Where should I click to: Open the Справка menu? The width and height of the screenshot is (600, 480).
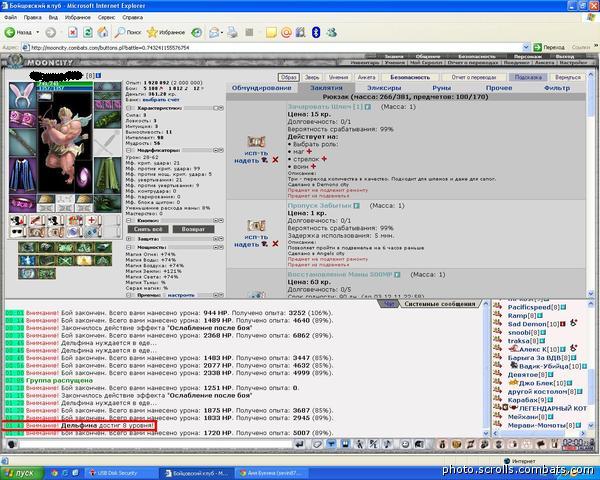click(132, 17)
